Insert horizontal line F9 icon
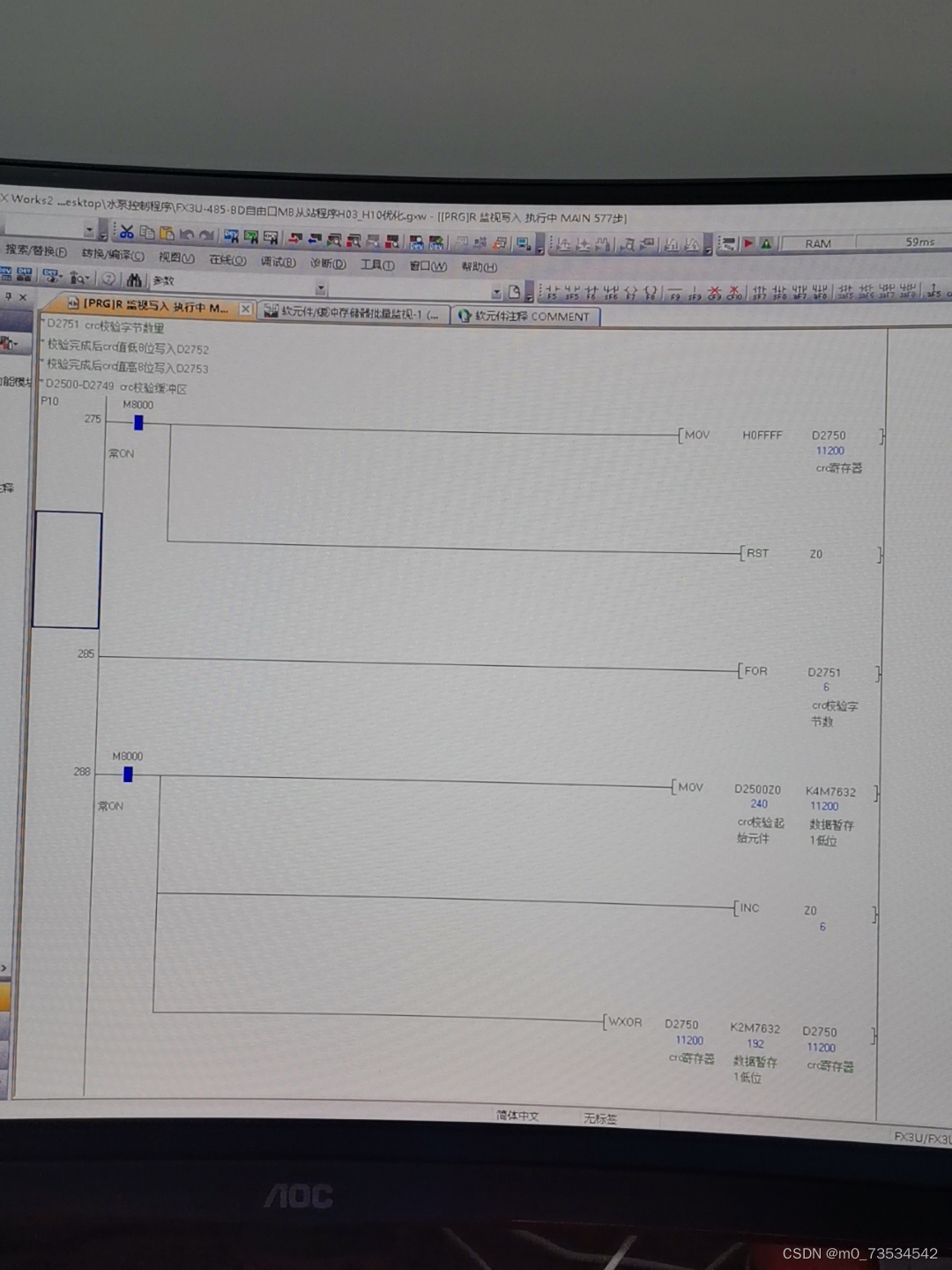Image resolution: width=952 pixels, height=1270 pixels. [675, 293]
